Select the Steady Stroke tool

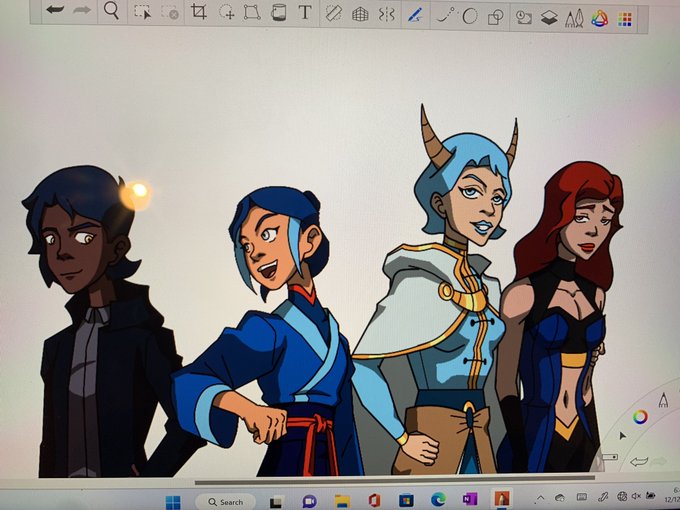[x=445, y=15]
